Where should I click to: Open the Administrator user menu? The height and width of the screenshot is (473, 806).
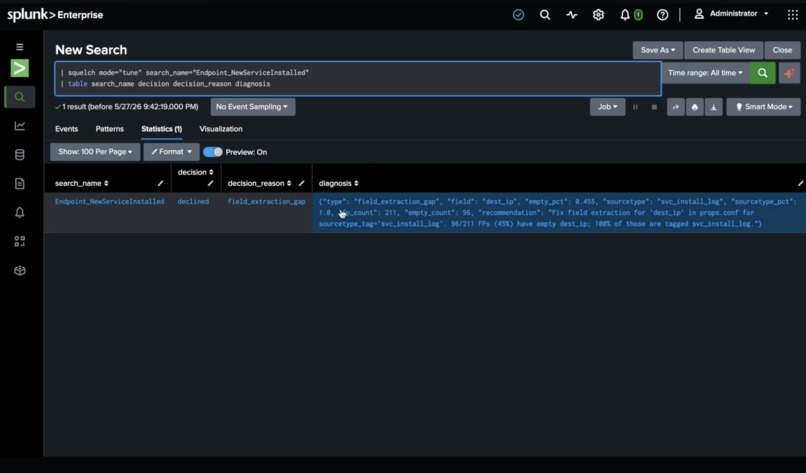[731, 14]
